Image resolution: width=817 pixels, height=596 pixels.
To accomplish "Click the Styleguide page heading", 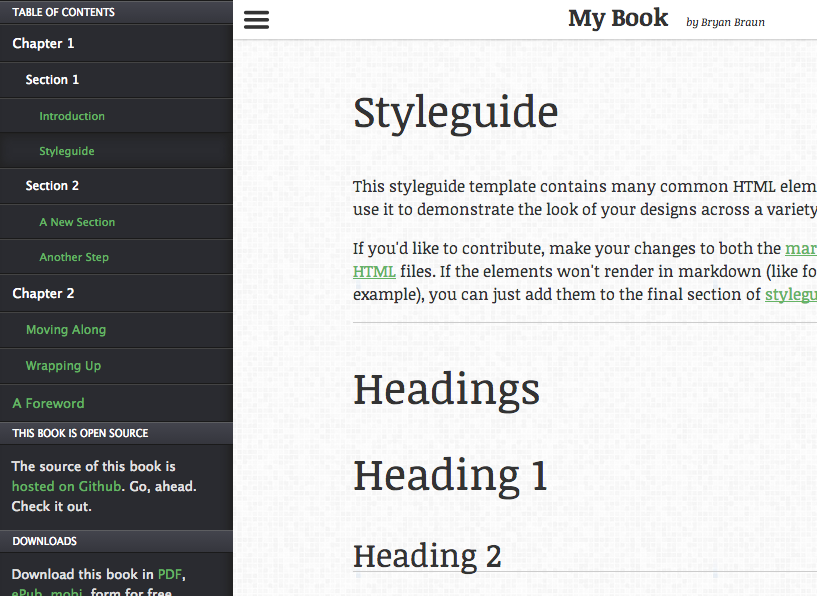I will pos(455,112).
